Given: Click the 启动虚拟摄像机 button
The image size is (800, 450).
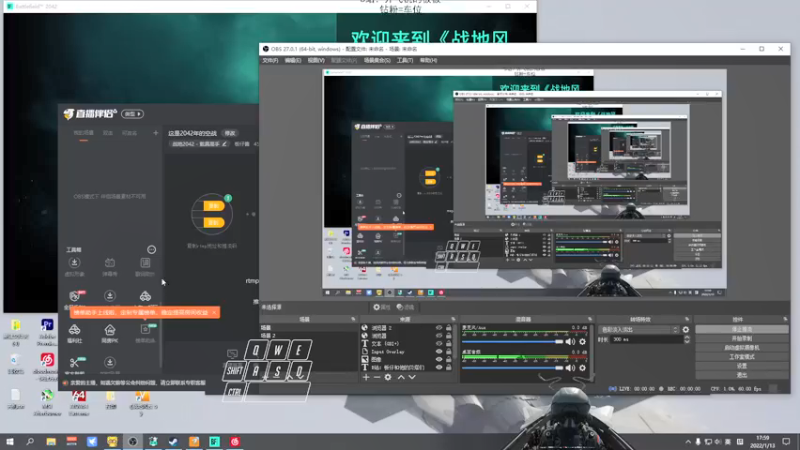Looking at the screenshot, I should pos(741,348).
